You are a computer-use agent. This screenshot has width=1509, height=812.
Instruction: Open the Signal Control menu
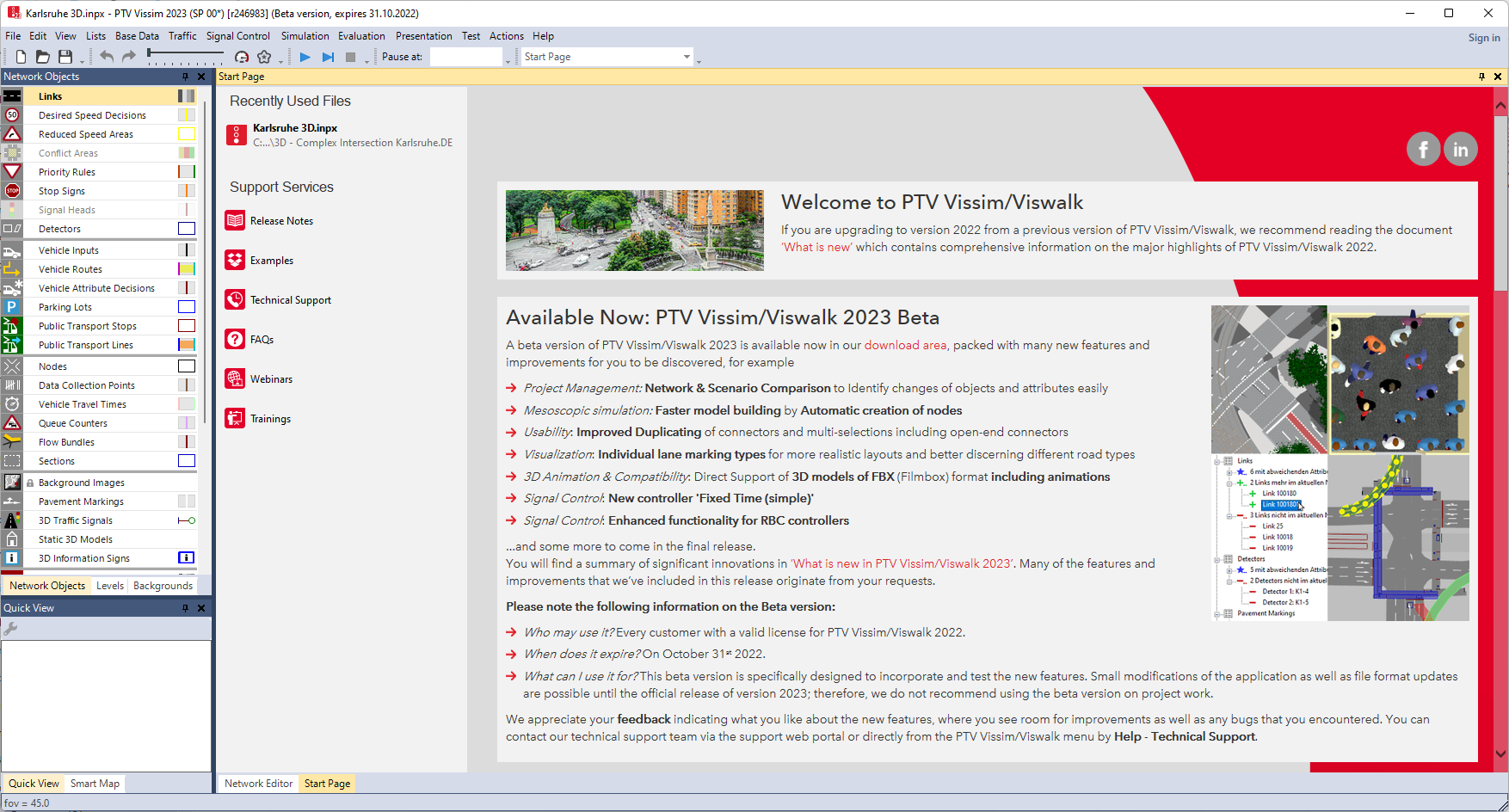237,36
